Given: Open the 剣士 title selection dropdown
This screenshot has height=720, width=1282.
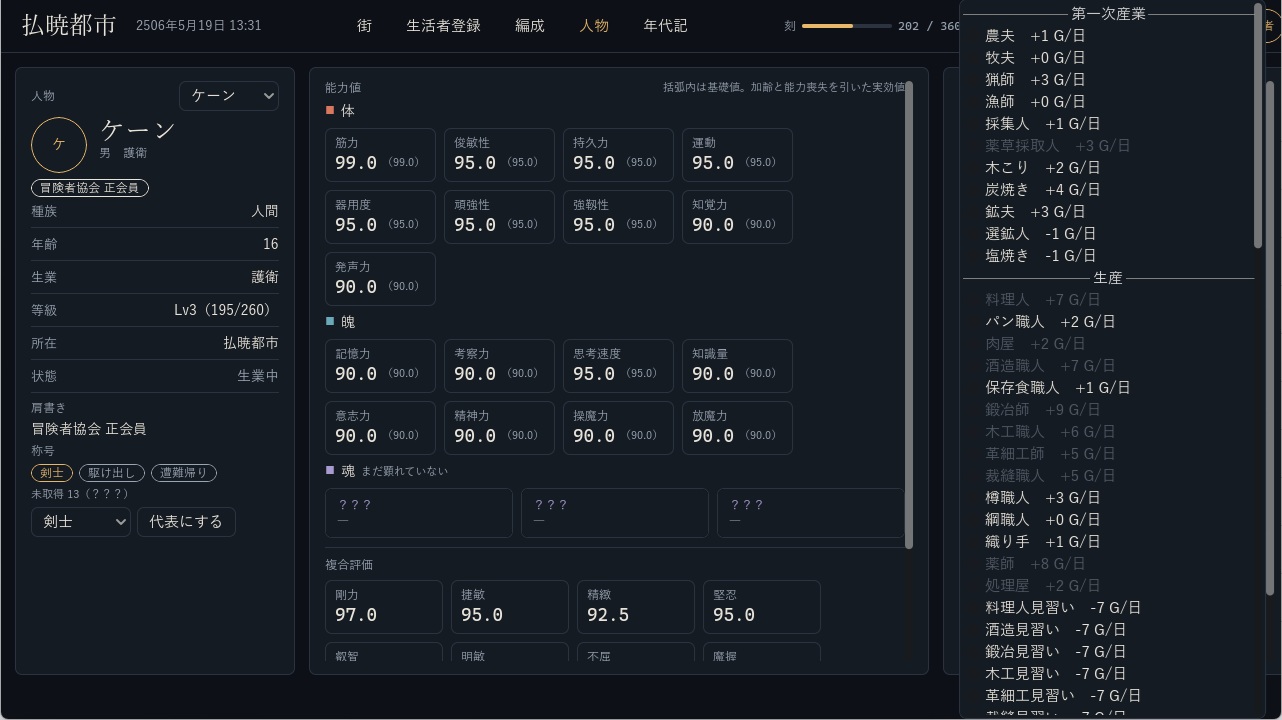Looking at the screenshot, I should click(81, 522).
